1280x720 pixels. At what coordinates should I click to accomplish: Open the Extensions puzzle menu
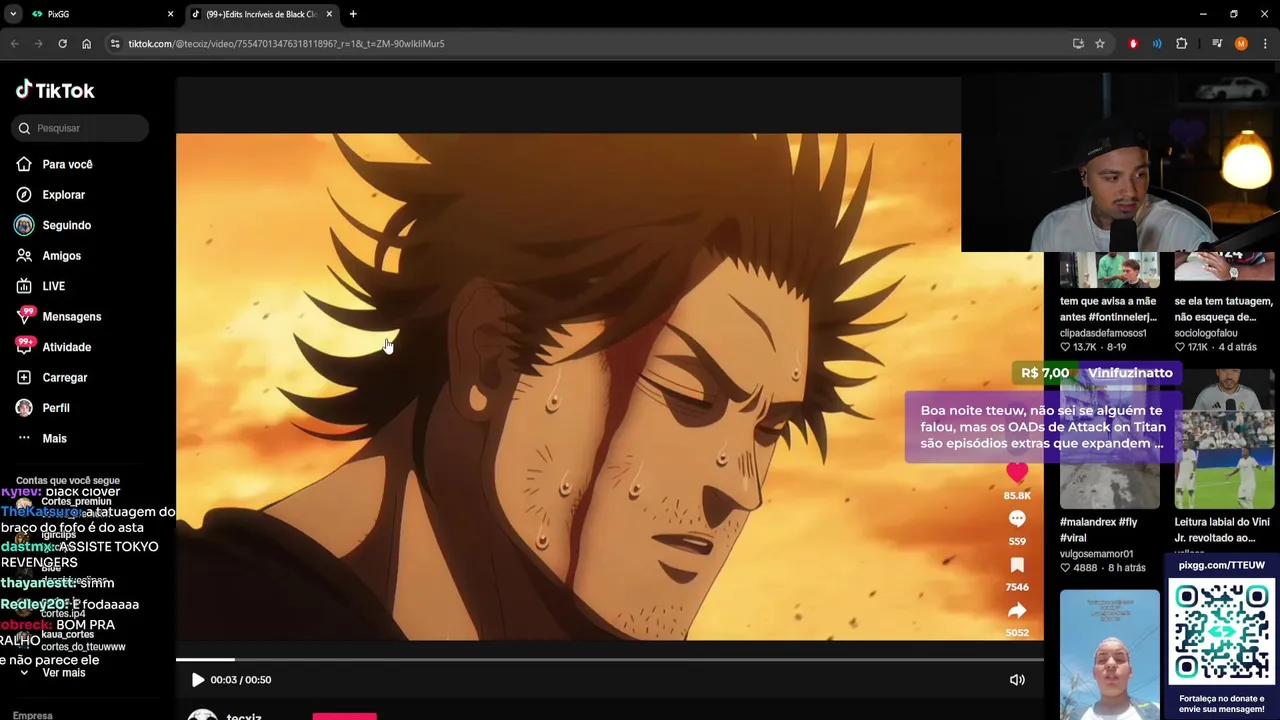tap(1181, 44)
